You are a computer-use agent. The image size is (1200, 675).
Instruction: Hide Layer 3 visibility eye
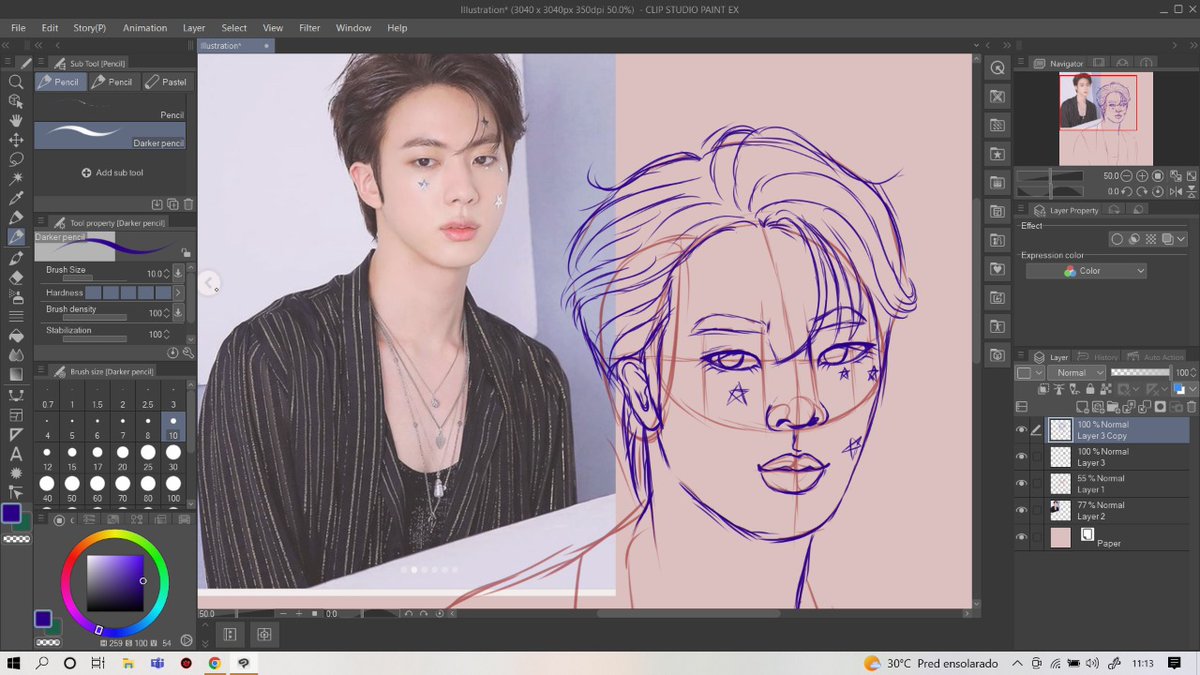(x=1021, y=457)
